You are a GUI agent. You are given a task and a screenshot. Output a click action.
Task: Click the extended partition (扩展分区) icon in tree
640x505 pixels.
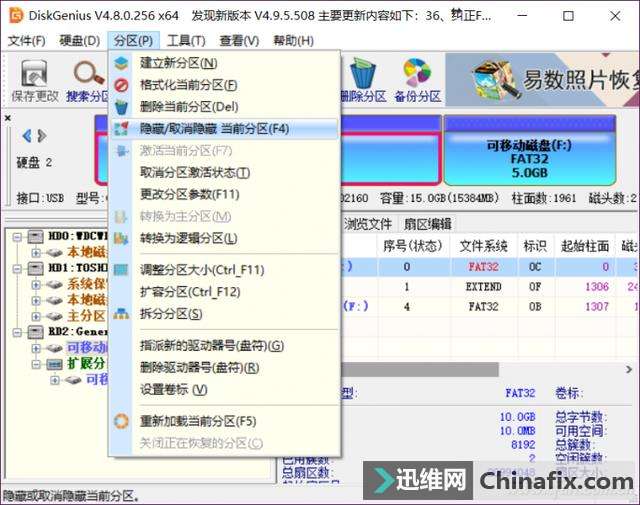(x=54, y=364)
